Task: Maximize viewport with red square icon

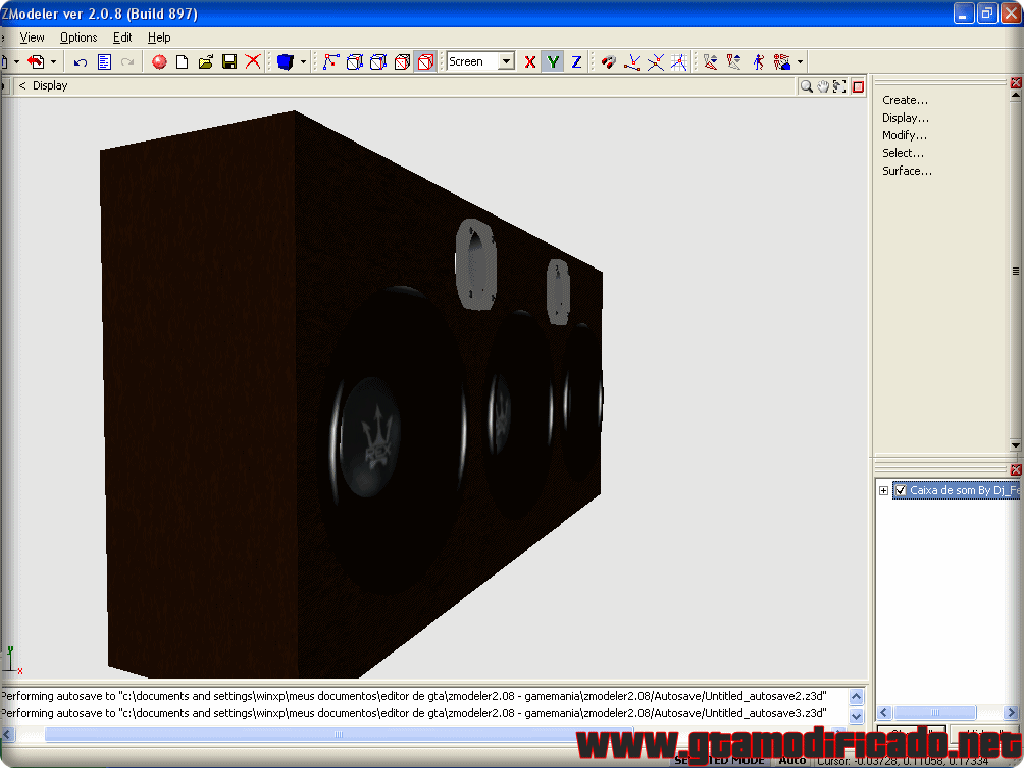Action: [858, 86]
